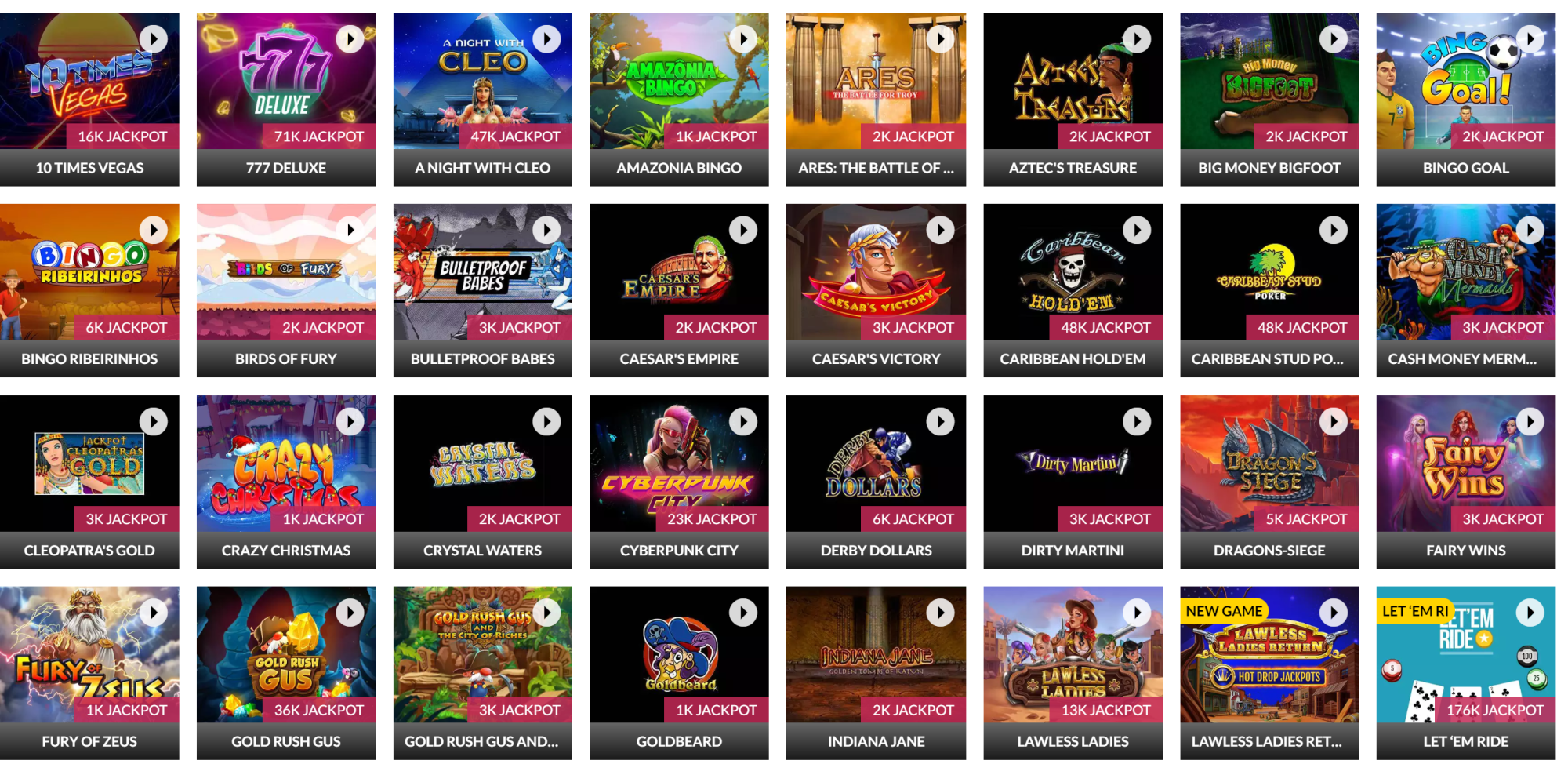Click the play icon on Caesar's Empire
Screen dimensions: 1568x764
click(x=743, y=231)
